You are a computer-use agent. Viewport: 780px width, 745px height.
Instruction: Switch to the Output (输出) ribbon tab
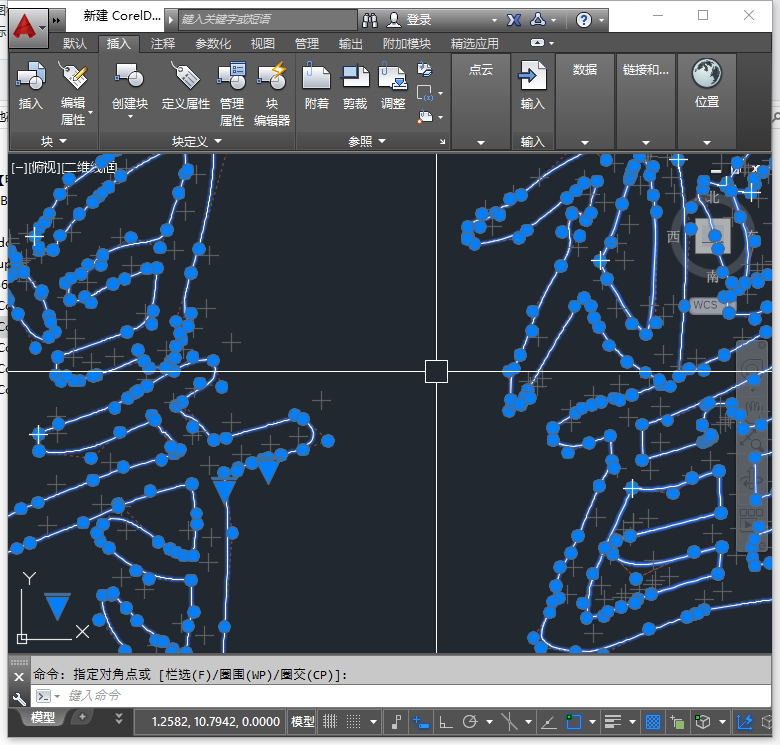click(350, 44)
